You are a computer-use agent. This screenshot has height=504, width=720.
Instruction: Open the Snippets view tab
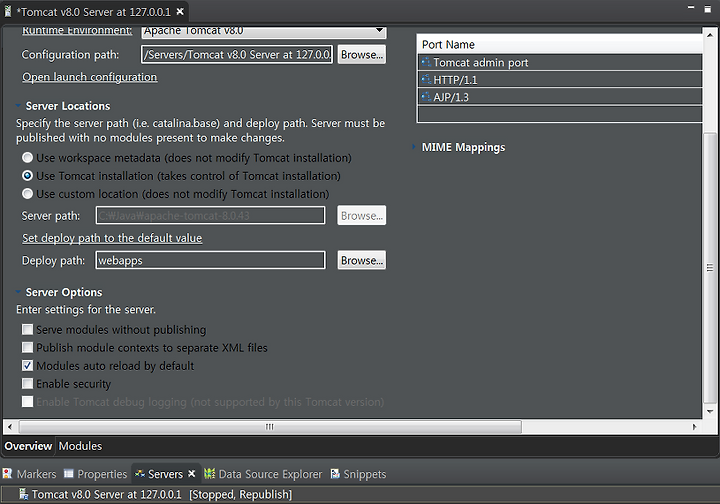click(359, 474)
